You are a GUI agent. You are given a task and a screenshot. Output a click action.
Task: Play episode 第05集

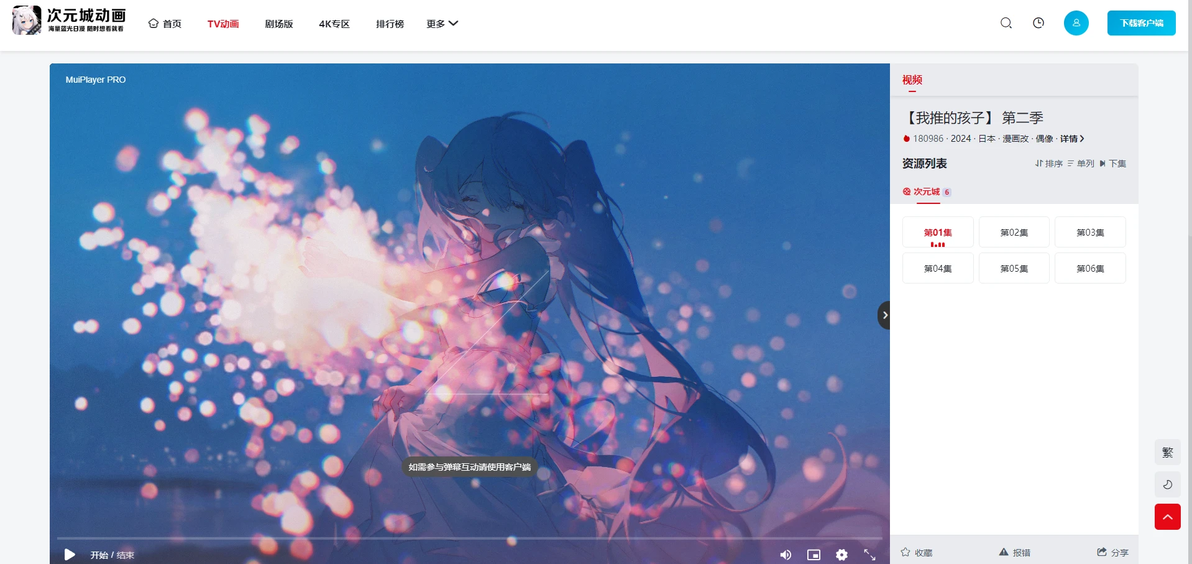pos(1013,268)
